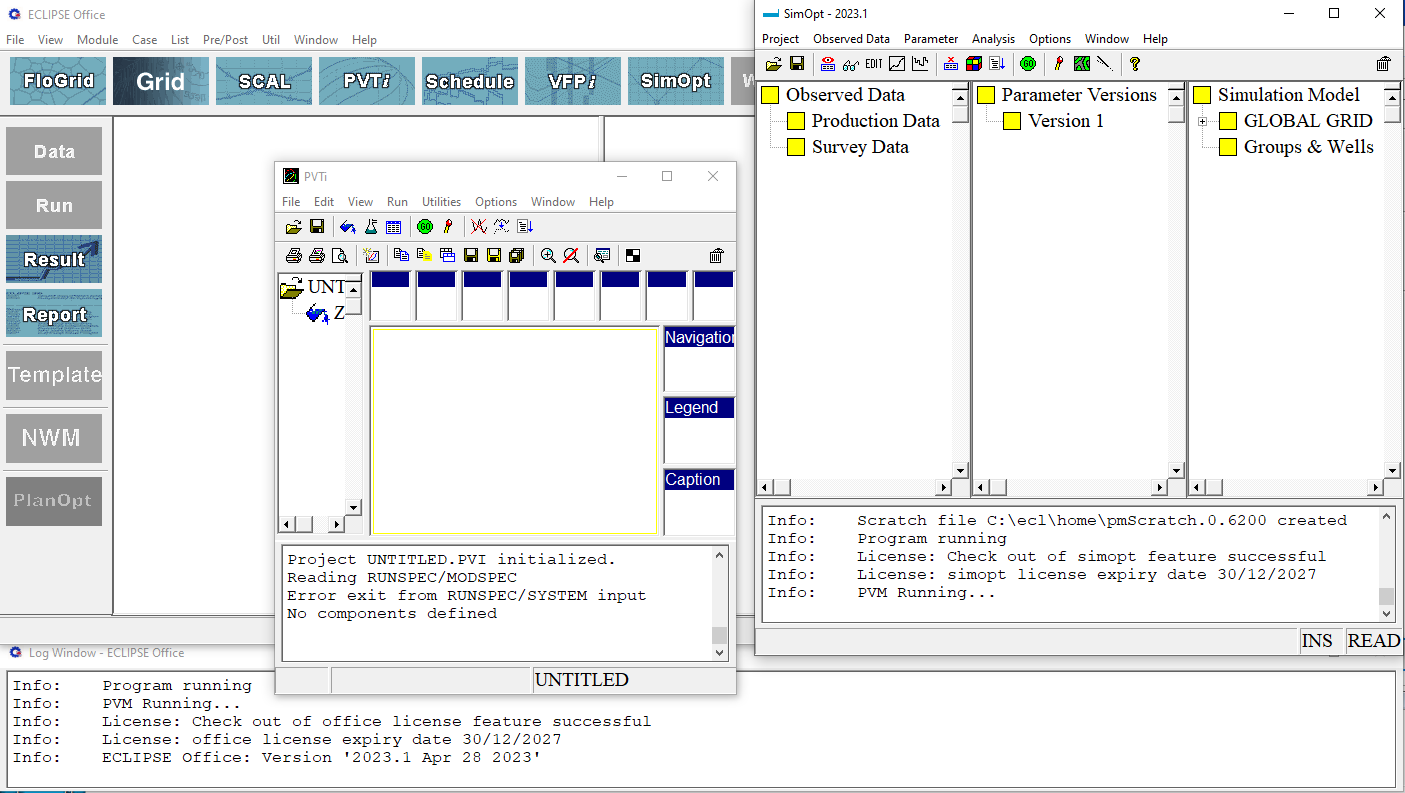Click green map icon in SimOpt toolbar
This screenshot has width=1405, height=793.
coord(1081,64)
